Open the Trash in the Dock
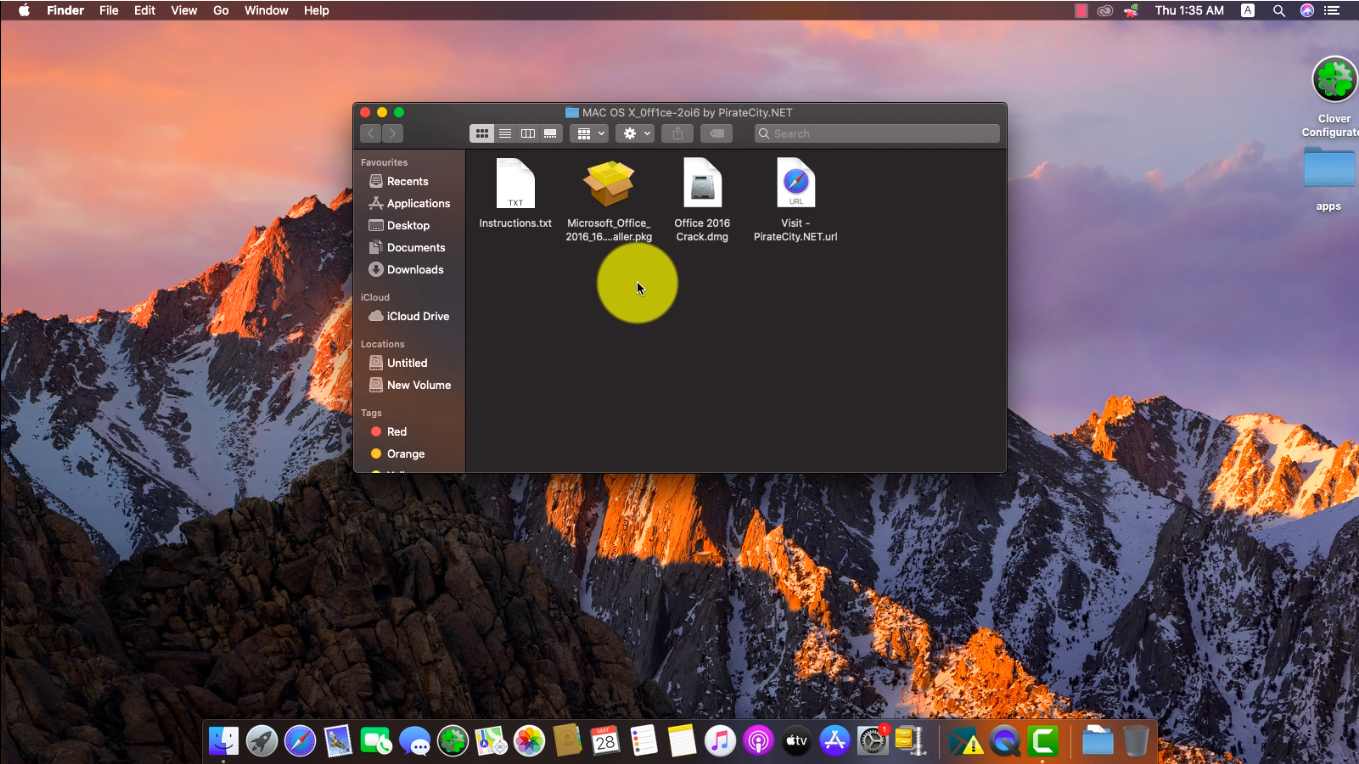This screenshot has width=1359, height=764. point(1136,741)
